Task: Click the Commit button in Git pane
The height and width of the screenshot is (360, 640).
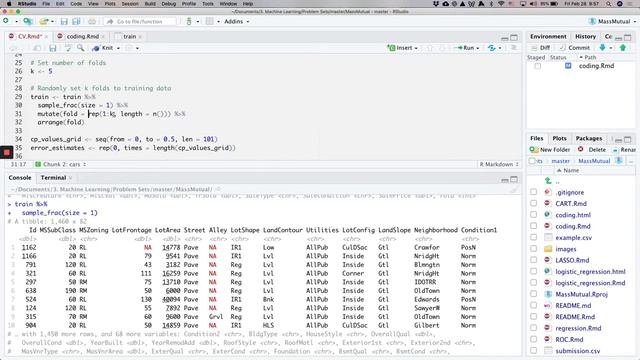Action: pos(575,48)
